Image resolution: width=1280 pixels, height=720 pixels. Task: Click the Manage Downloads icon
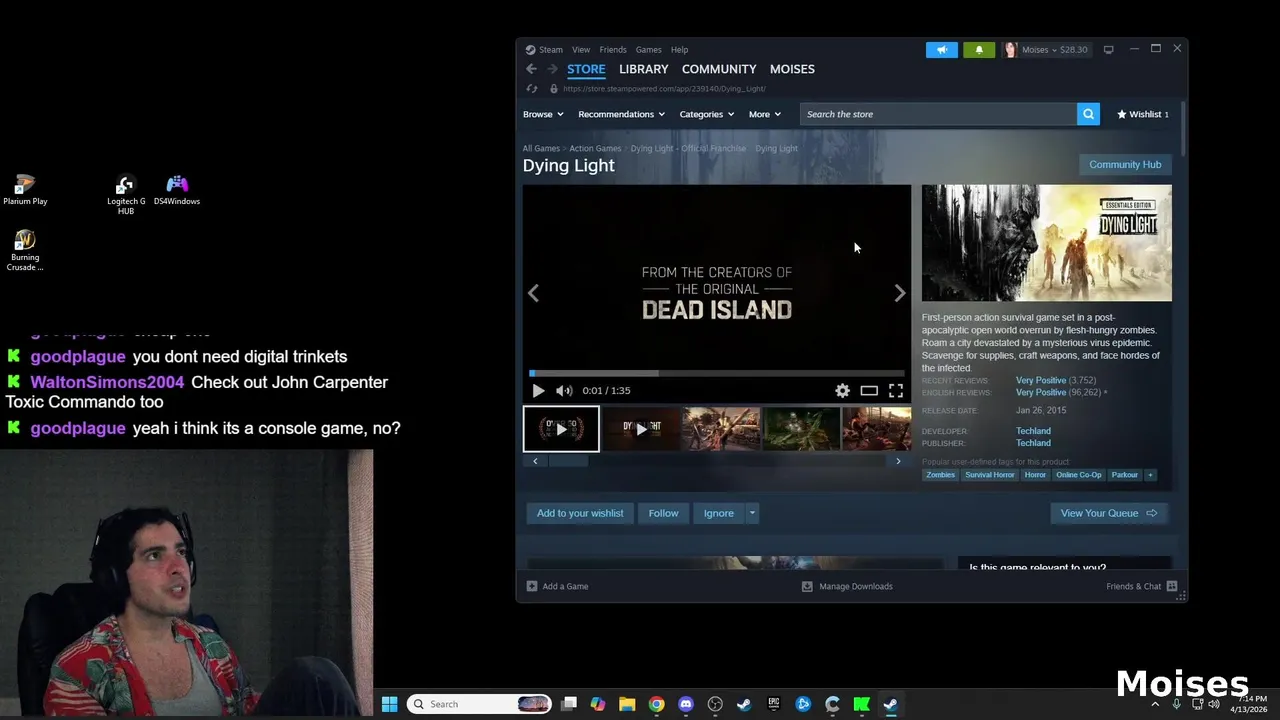tap(807, 586)
